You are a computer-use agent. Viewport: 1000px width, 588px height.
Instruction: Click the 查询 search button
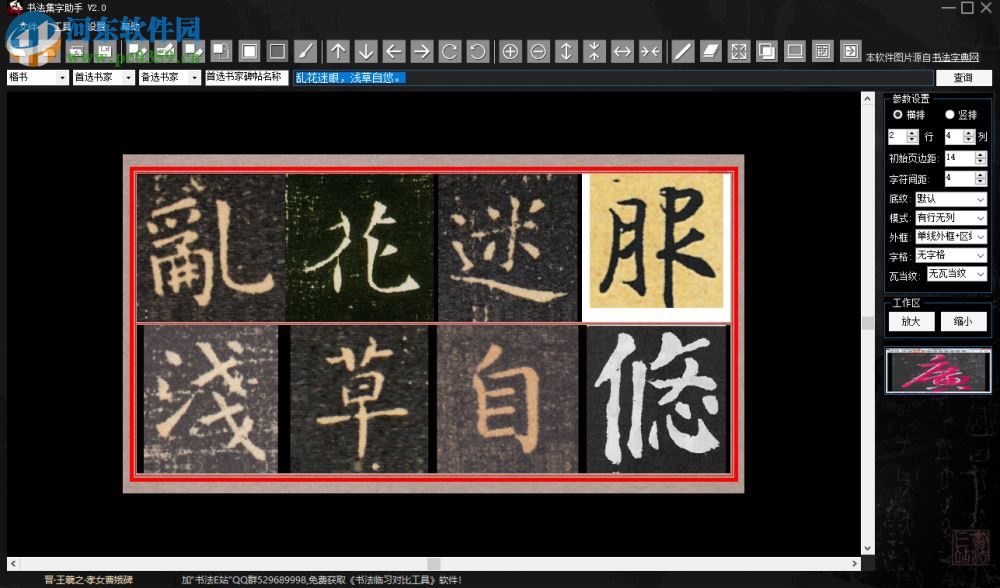(x=963, y=77)
